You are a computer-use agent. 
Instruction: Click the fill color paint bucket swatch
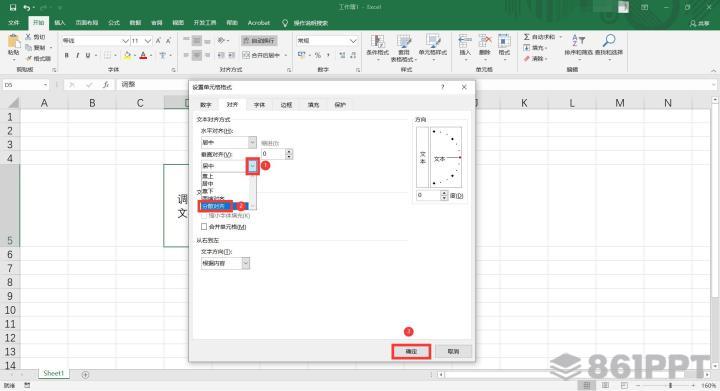click(x=127, y=56)
